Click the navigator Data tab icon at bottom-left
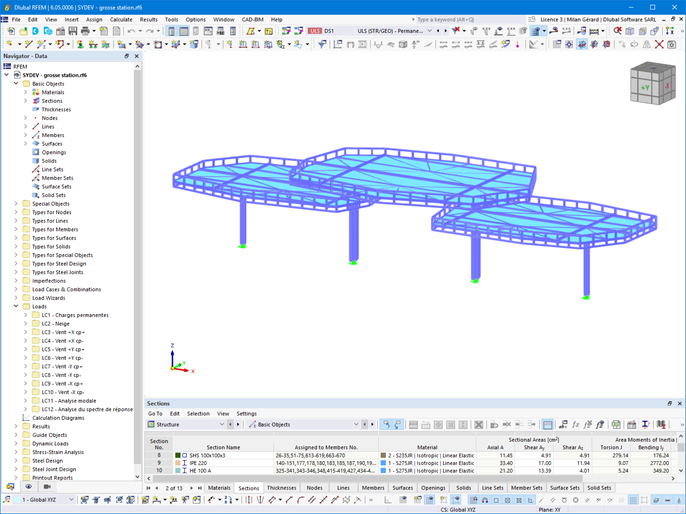Viewport: 686px width, 514px height. 10,486
